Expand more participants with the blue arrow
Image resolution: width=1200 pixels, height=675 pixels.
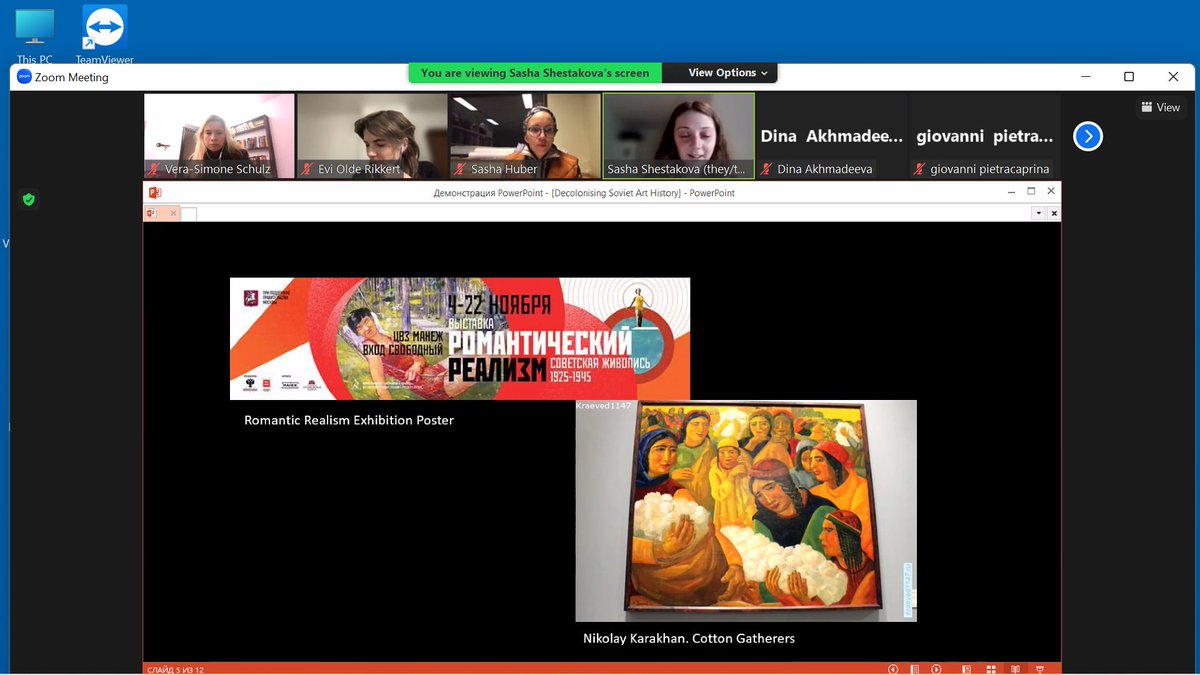pyautogui.click(x=1088, y=136)
